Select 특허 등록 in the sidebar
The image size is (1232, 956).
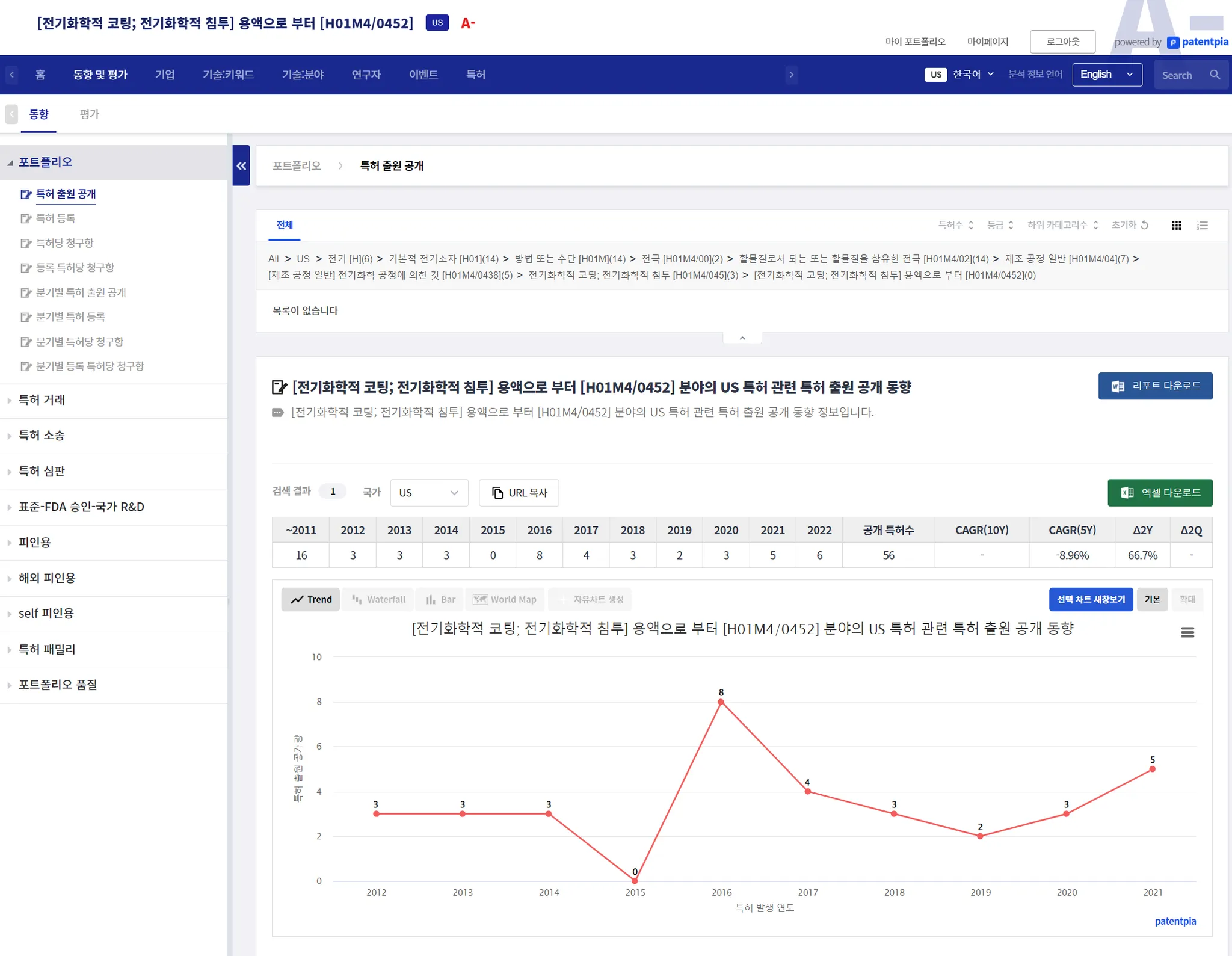pyautogui.click(x=55, y=218)
